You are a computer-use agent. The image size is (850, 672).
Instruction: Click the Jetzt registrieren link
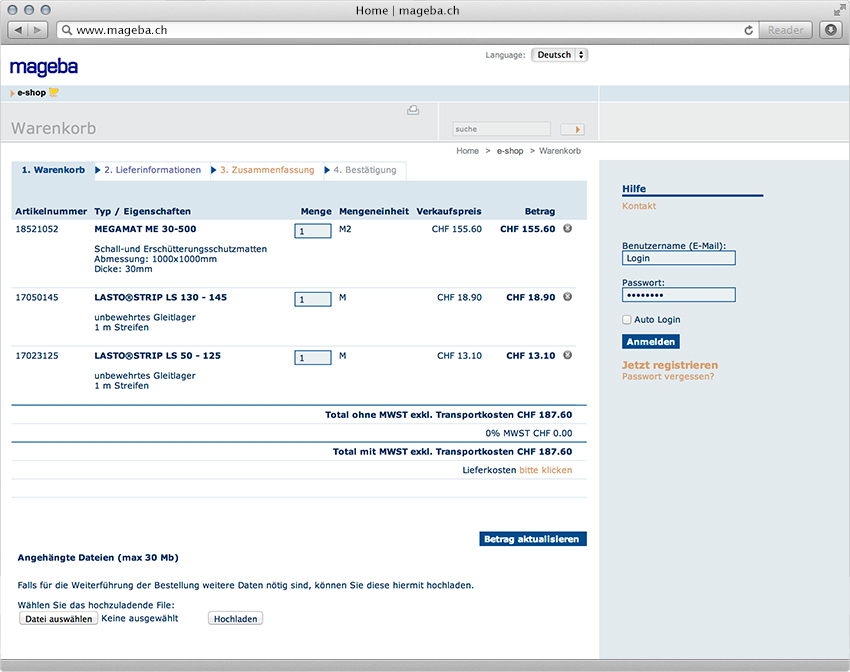[670, 365]
